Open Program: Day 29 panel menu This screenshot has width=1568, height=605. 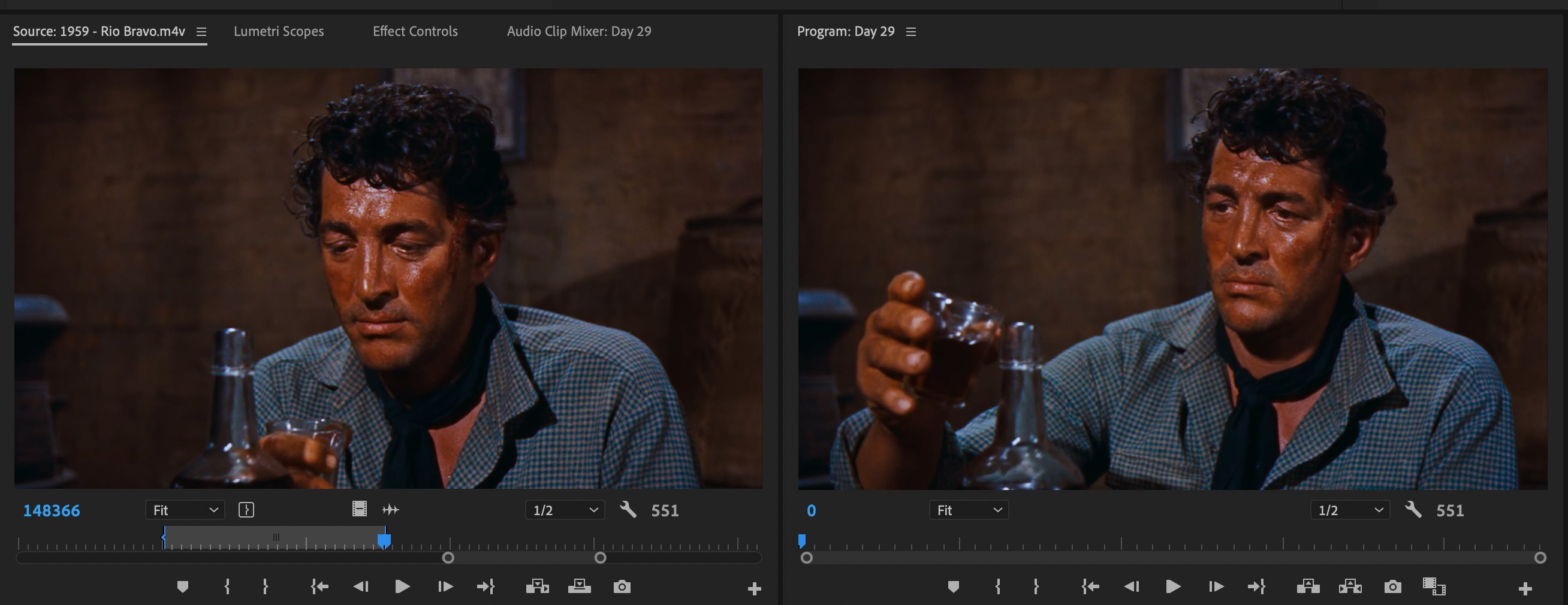[x=910, y=32]
